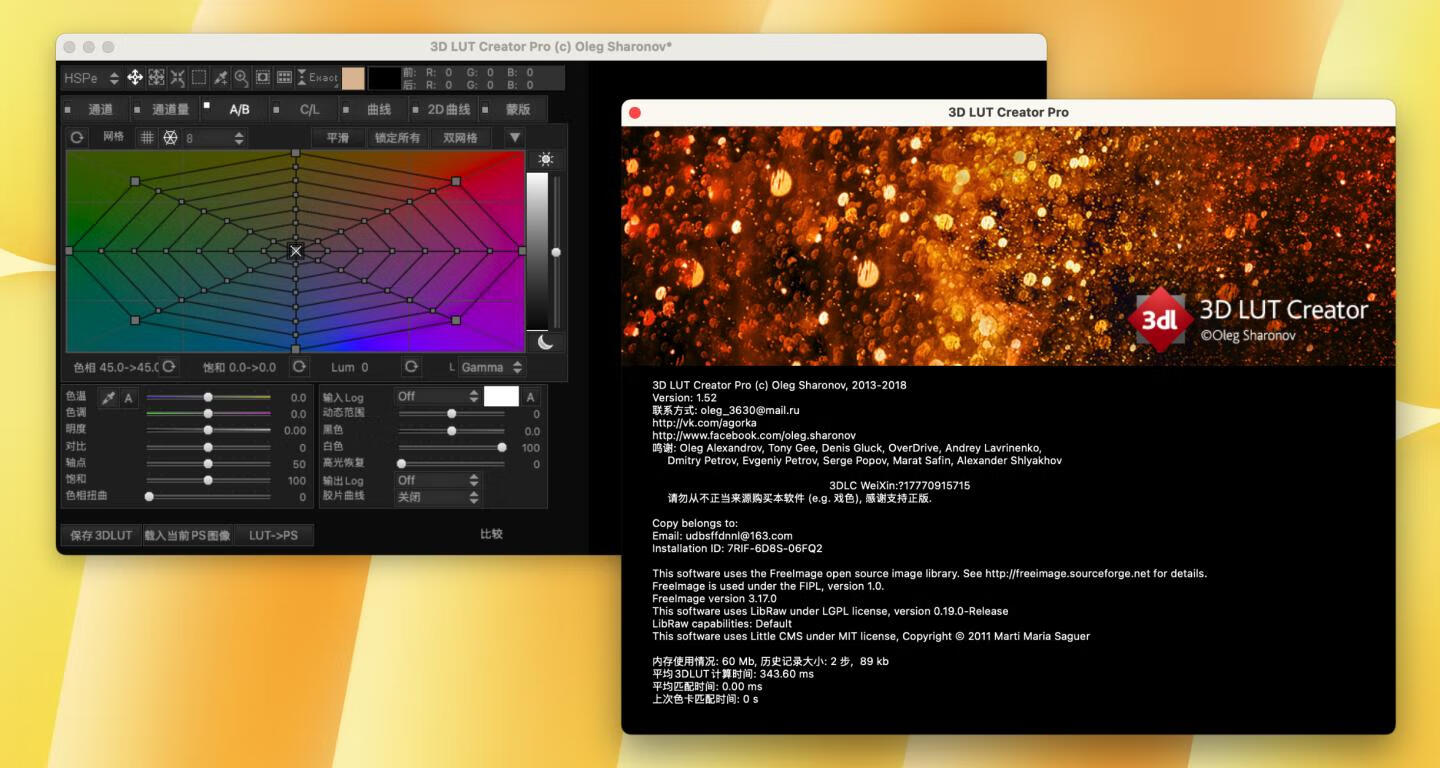Click the 色相 45.0->45.0 value field

coord(115,367)
